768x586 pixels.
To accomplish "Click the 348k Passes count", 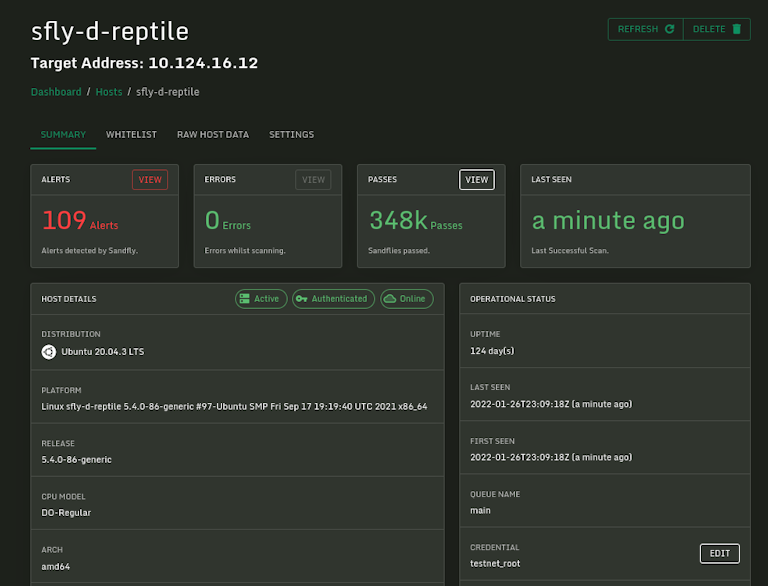I will [397, 221].
